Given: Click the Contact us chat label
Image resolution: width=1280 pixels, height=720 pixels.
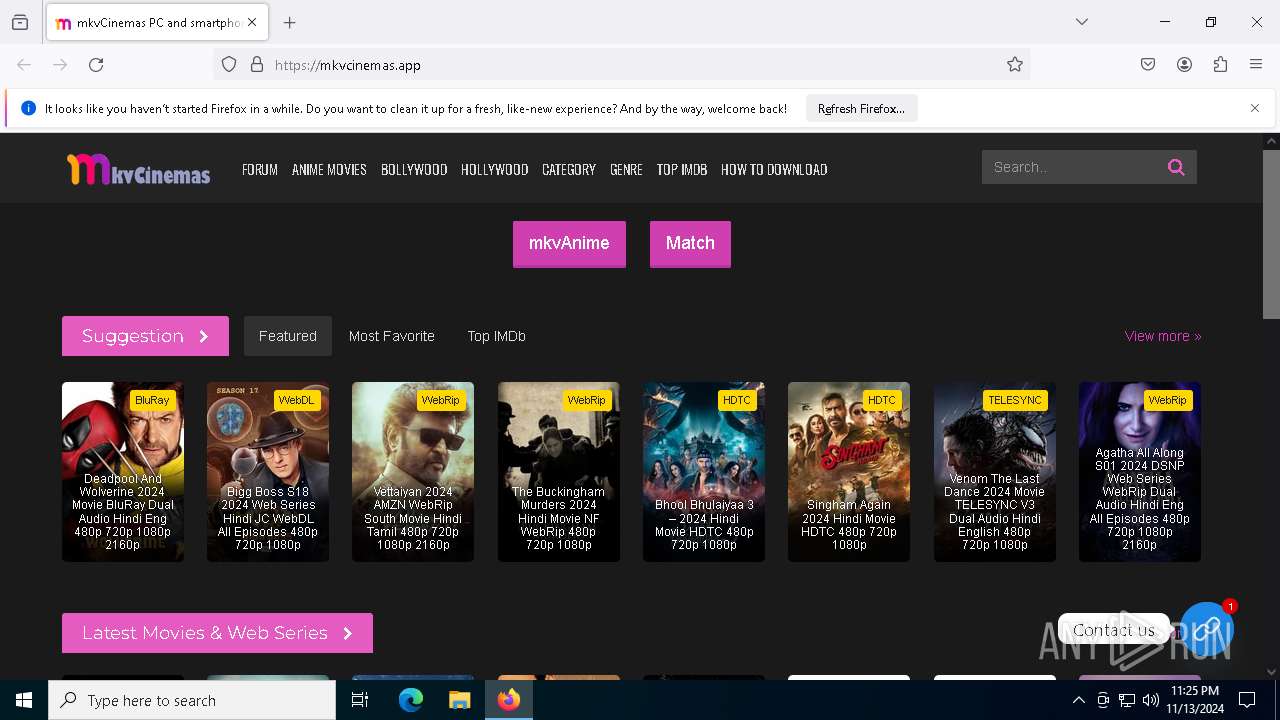Looking at the screenshot, I should pyautogui.click(x=1114, y=630).
